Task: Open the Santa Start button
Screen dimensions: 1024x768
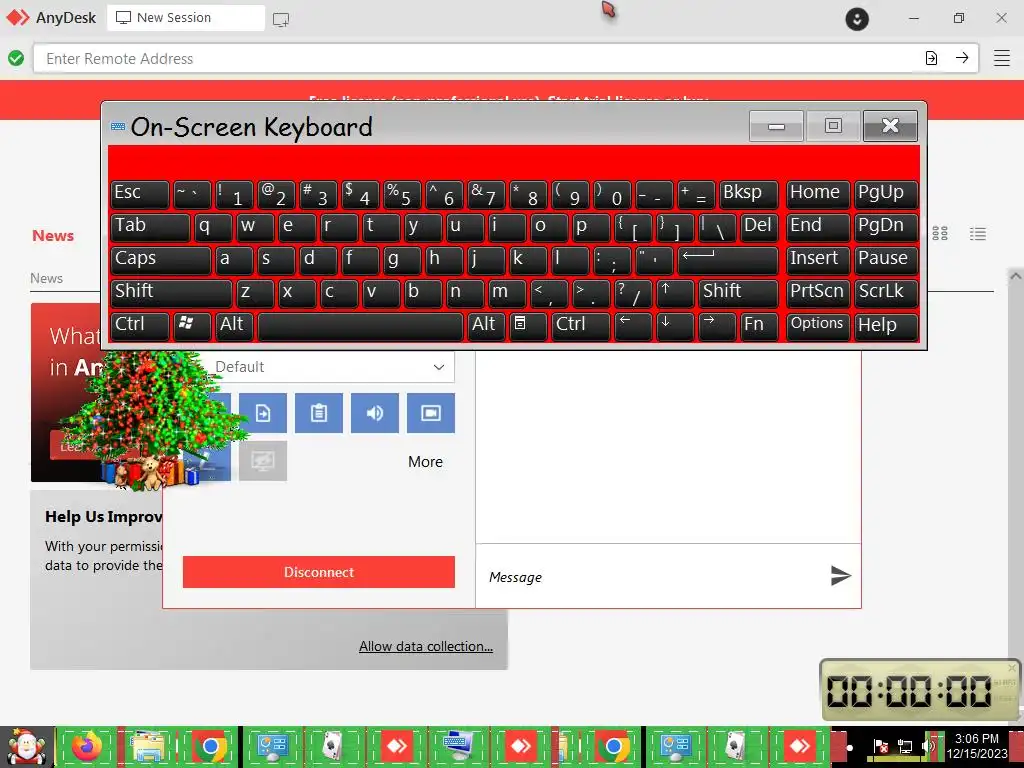Action: 27,747
